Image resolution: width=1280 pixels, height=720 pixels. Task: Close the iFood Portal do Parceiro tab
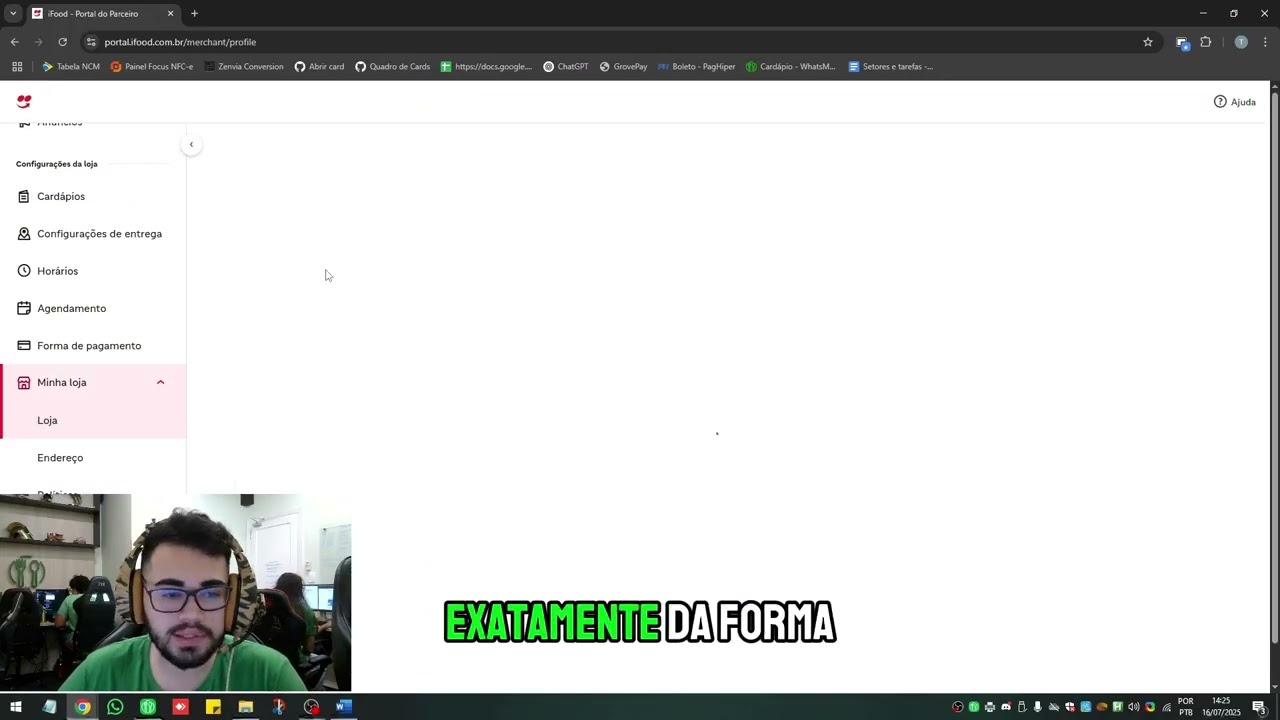pyautogui.click(x=170, y=14)
